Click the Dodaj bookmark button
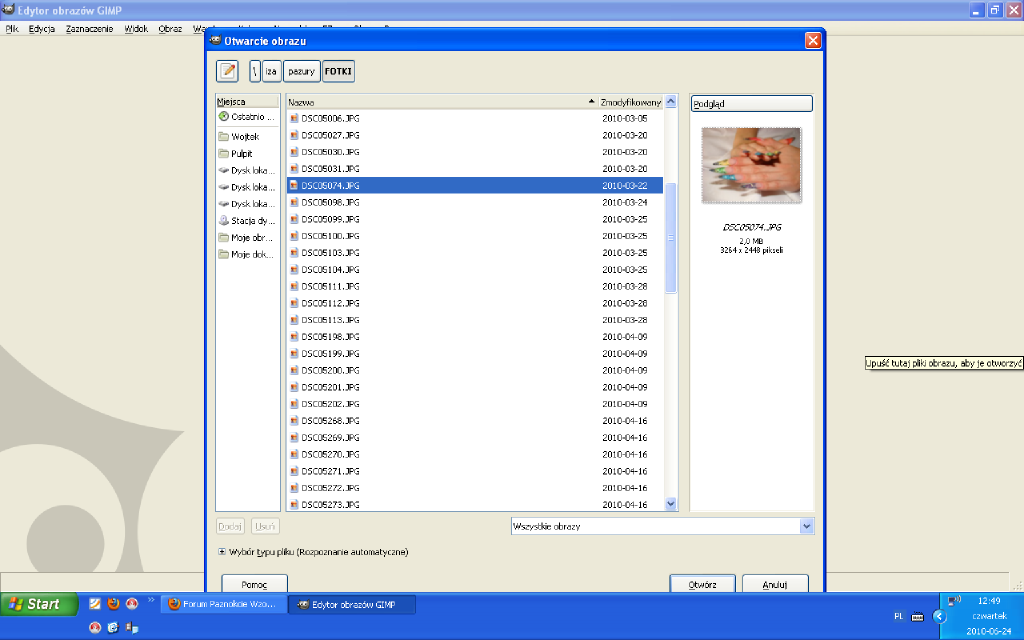 pyautogui.click(x=230, y=526)
